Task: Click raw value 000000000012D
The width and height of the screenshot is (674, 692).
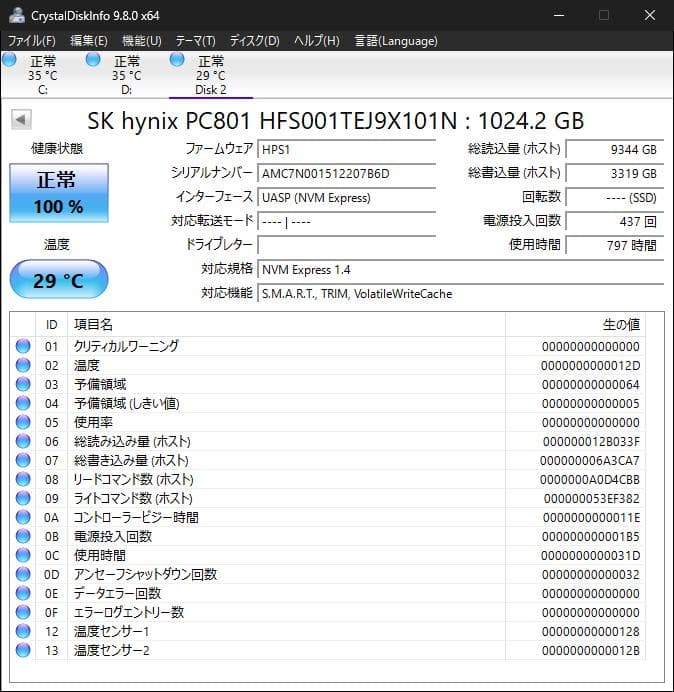Action: tap(591, 365)
